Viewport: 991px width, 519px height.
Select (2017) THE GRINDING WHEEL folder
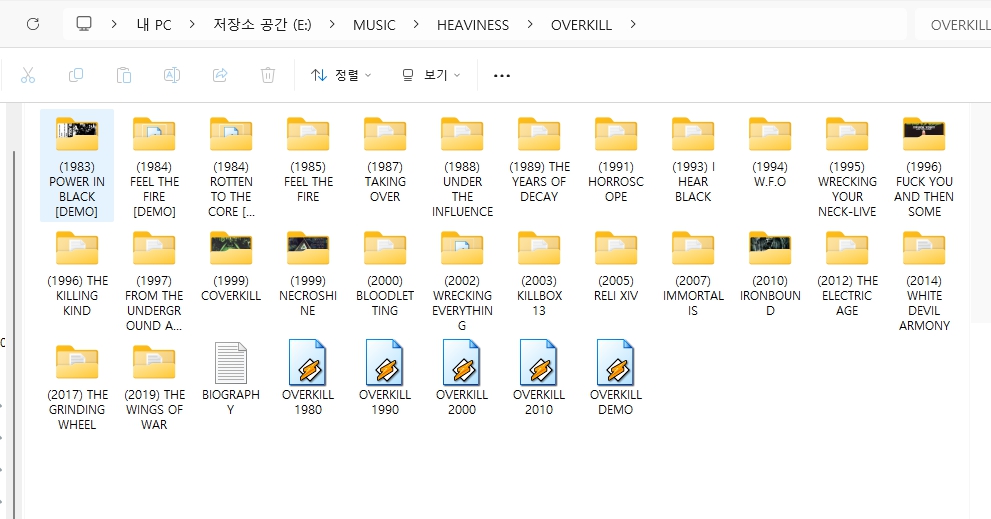pos(77,386)
